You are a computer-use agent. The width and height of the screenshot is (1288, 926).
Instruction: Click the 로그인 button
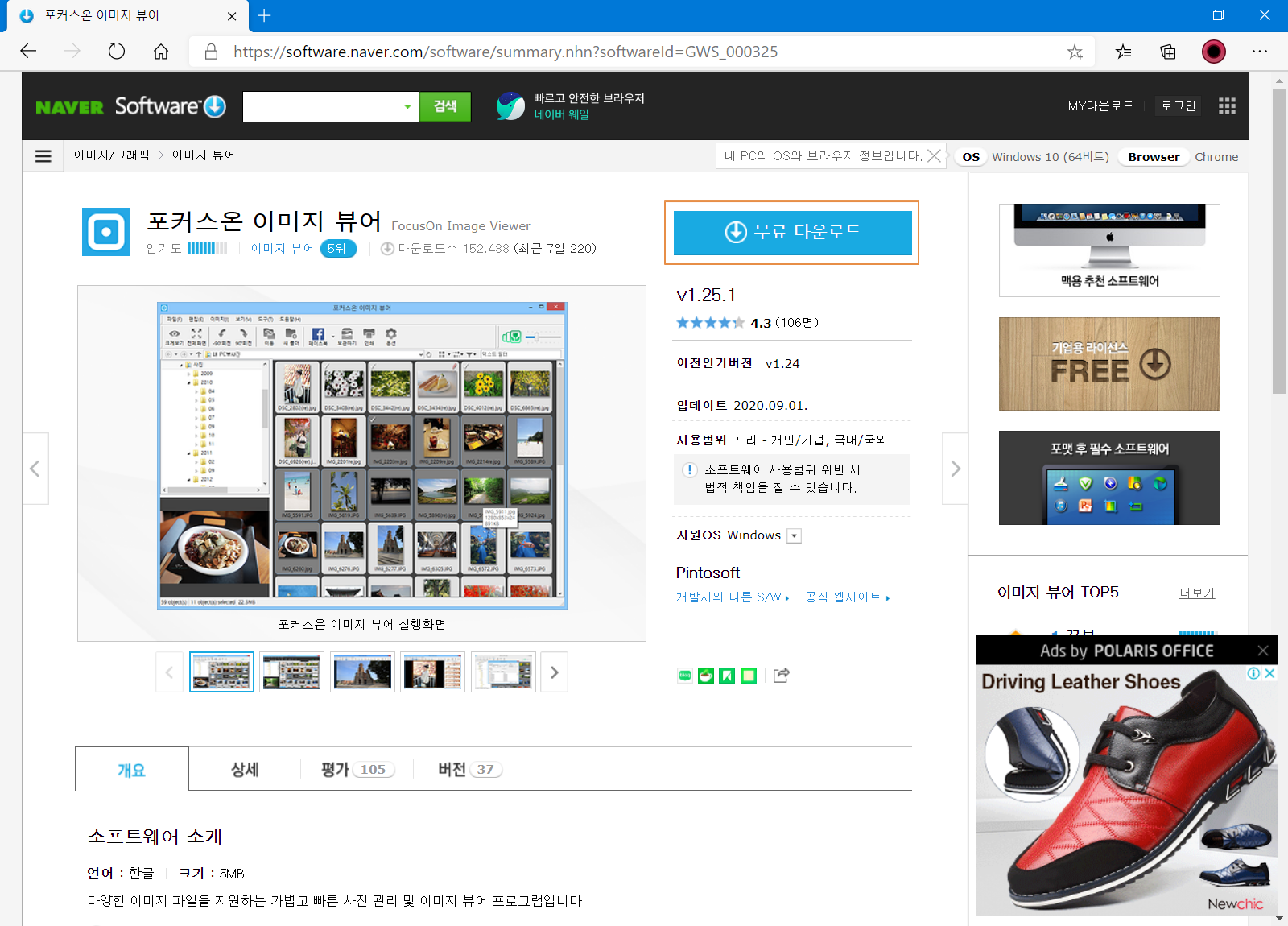1178,105
